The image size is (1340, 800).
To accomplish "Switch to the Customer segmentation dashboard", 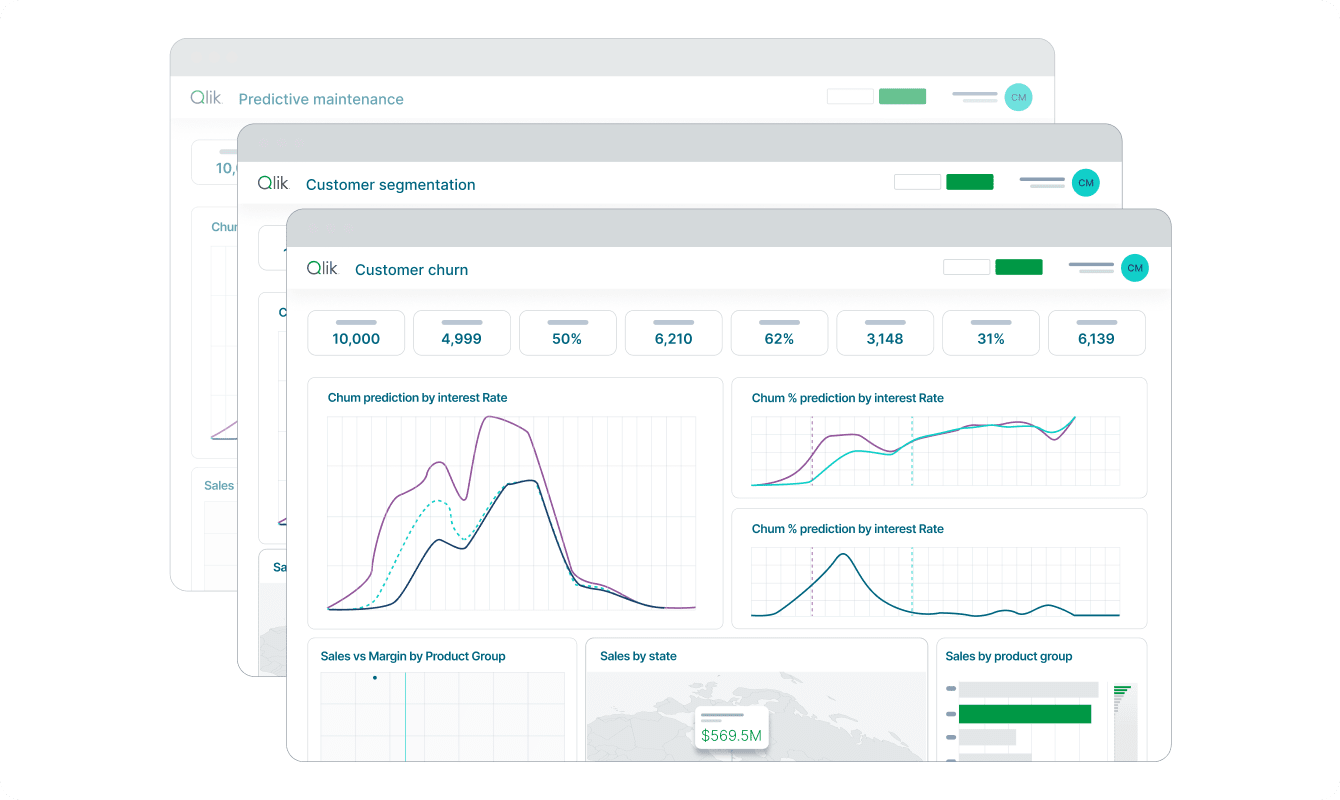I will pos(390,184).
